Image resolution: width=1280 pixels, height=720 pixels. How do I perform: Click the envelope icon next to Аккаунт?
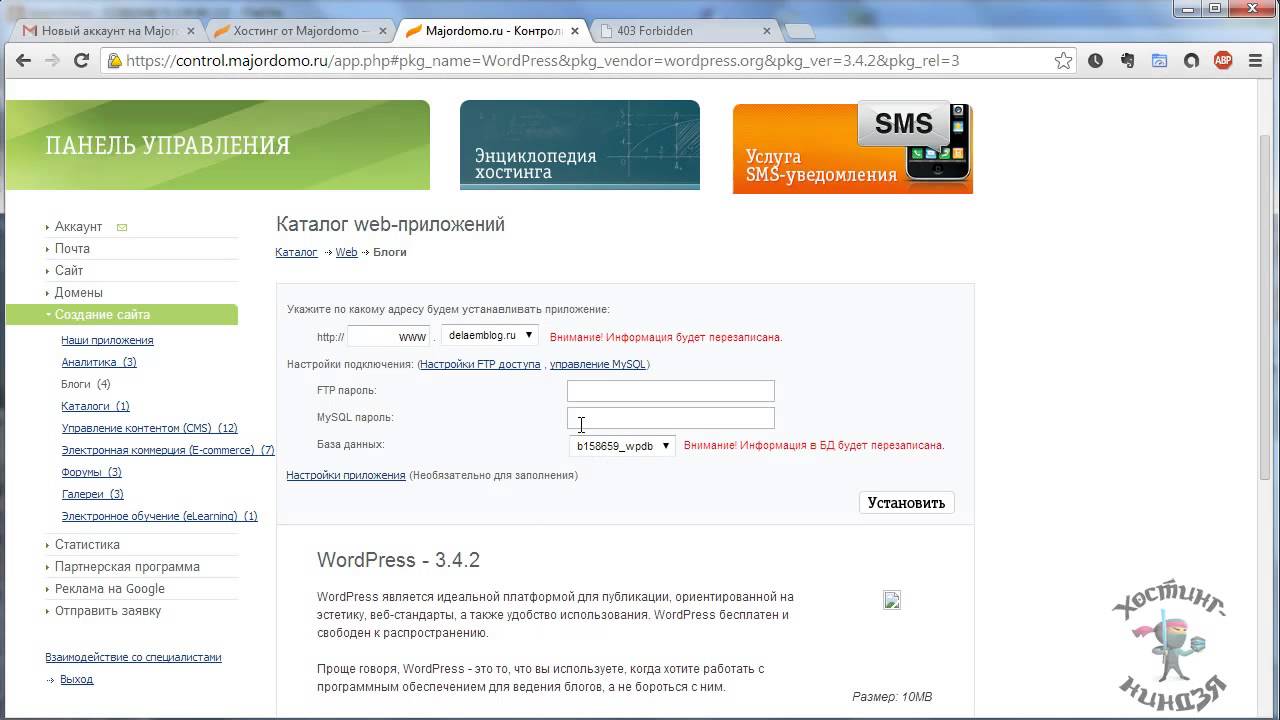[122, 227]
